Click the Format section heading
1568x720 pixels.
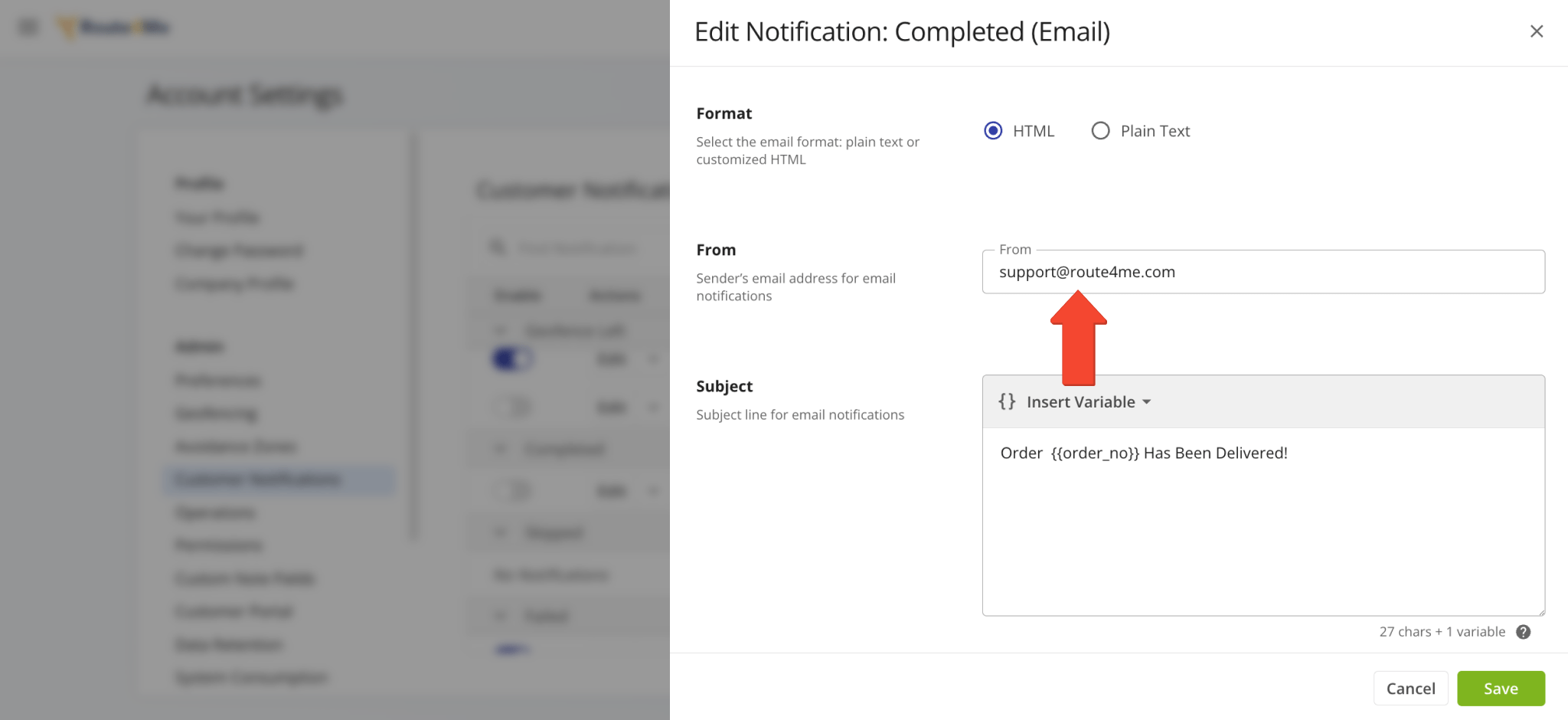click(x=724, y=113)
